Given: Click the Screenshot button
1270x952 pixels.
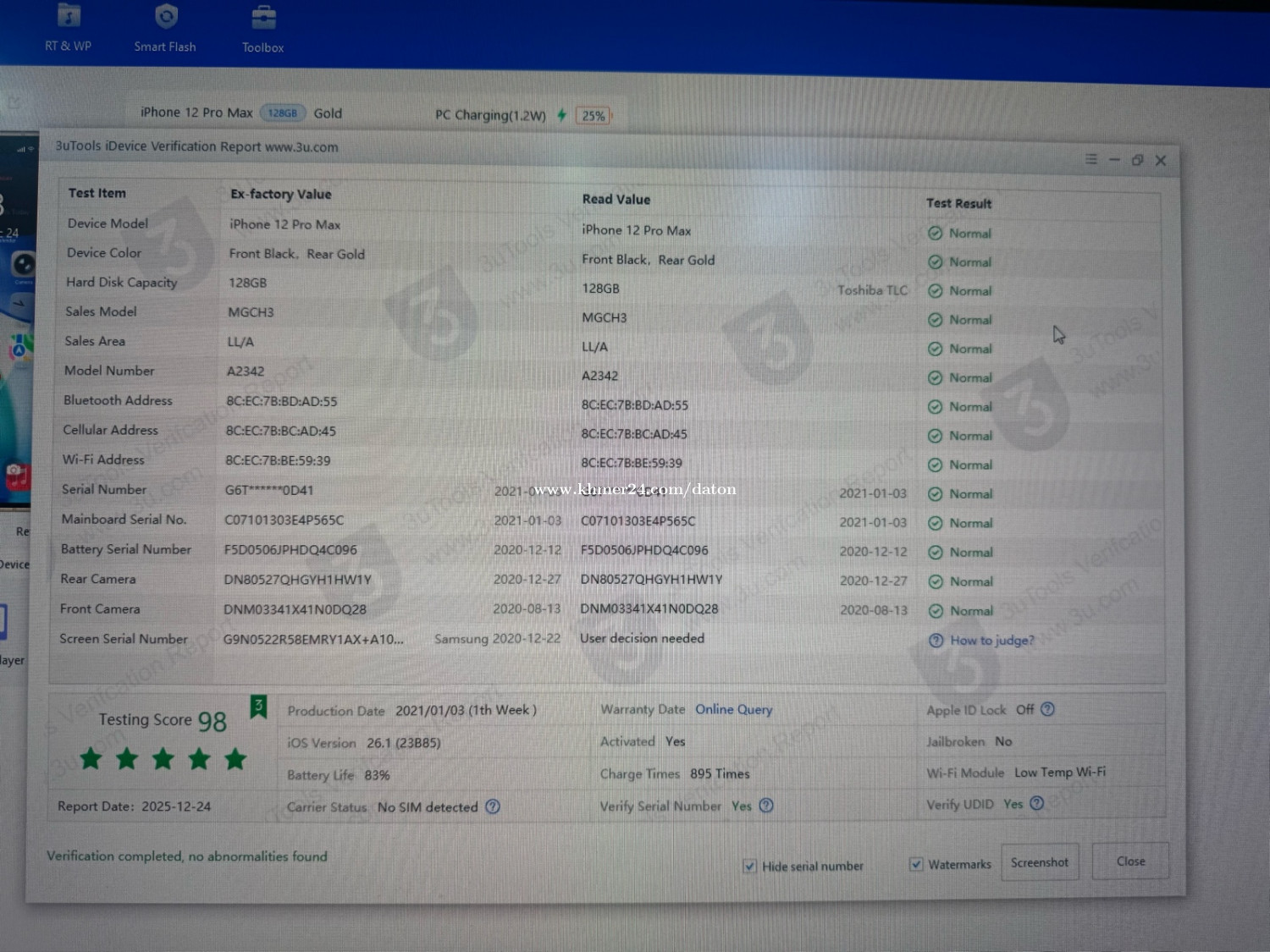Looking at the screenshot, I should coord(1039,862).
